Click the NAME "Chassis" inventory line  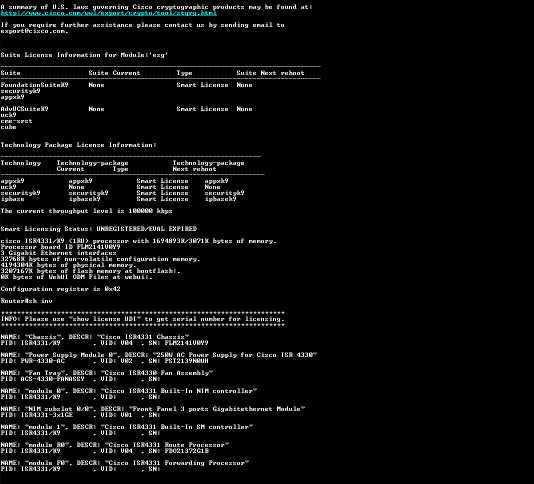pyautogui.click(x=95, y=337)
